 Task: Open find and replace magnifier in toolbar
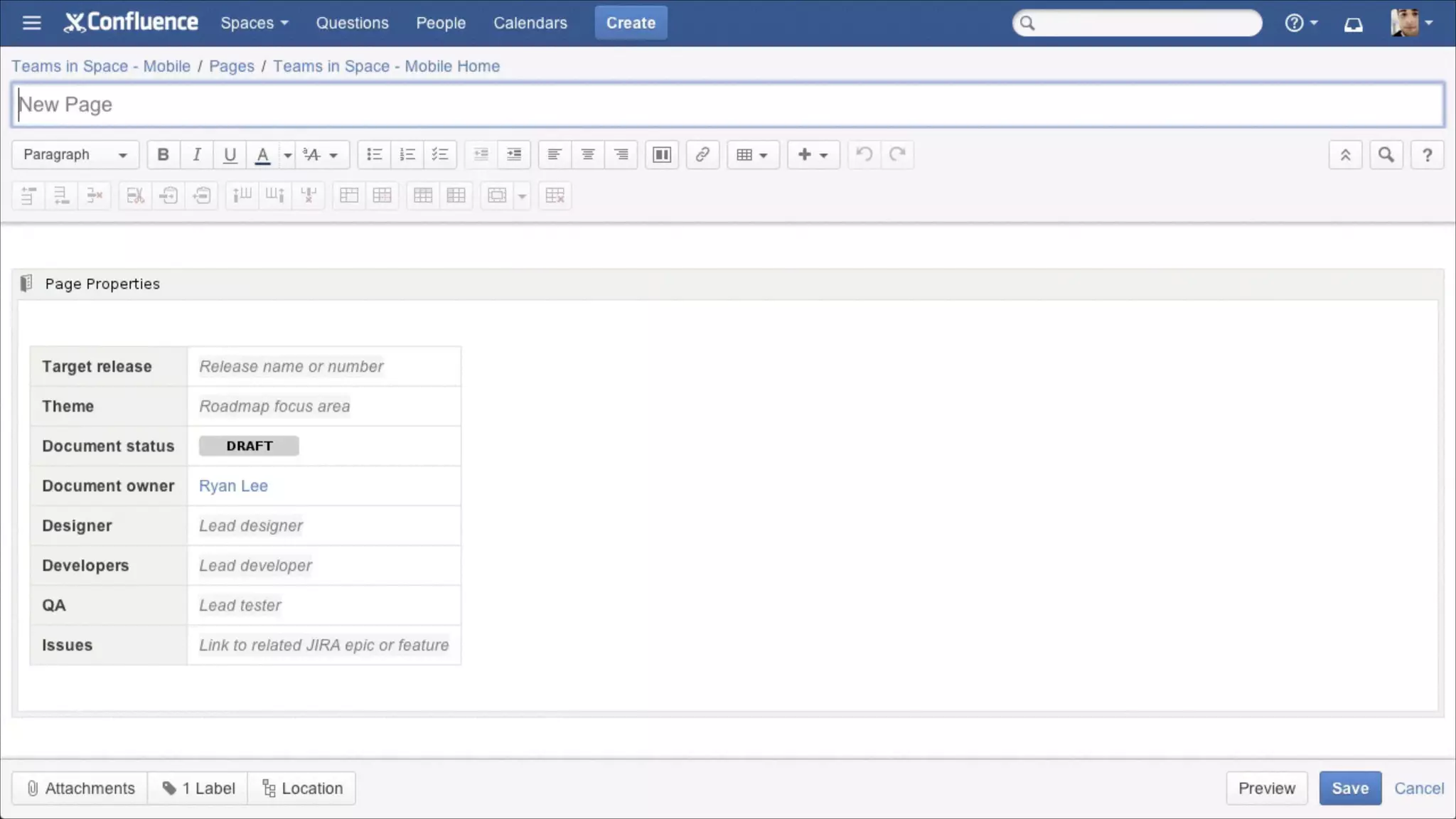pyautogui.click(x=1386, y=154)
